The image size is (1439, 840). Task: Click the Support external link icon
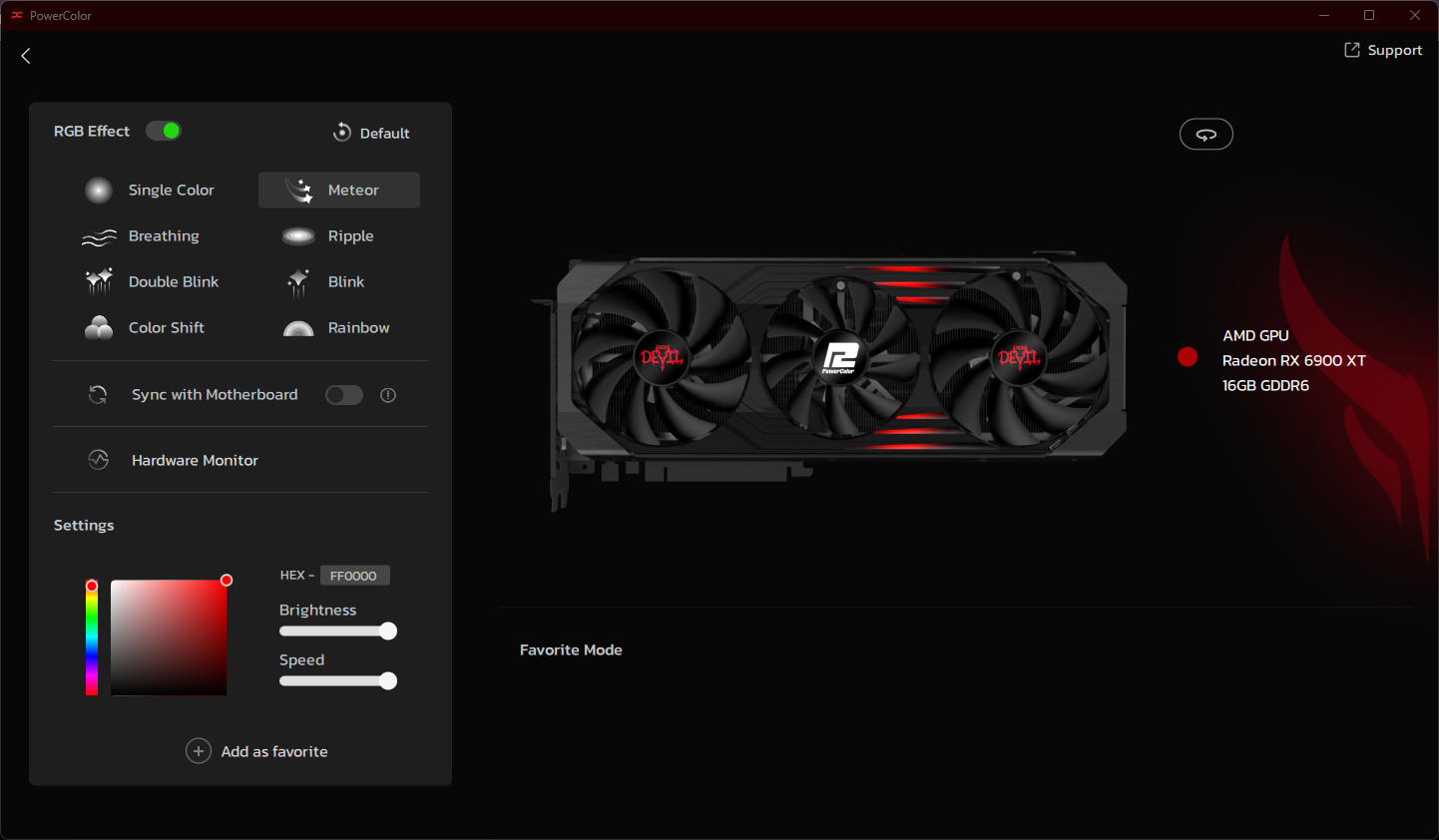pyautogui.click(x=1352, y=50)
